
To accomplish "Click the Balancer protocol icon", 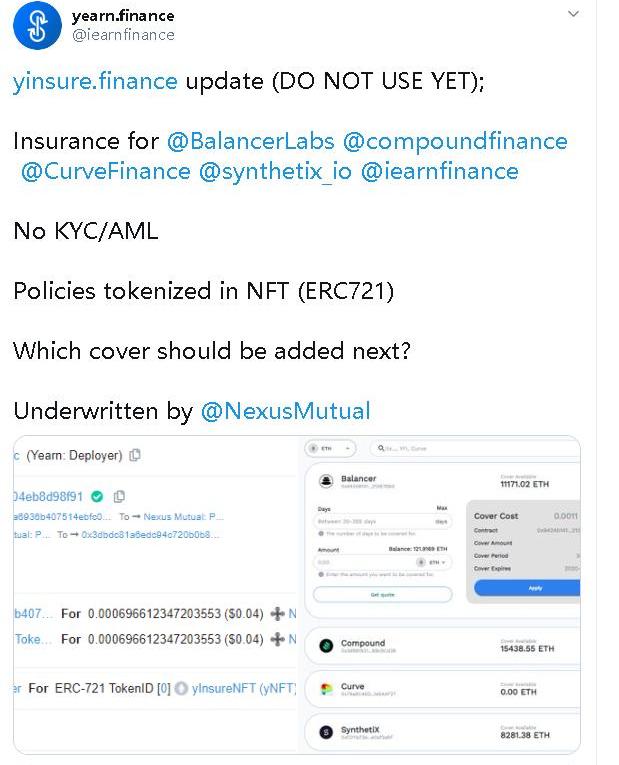I will [326, 482].
